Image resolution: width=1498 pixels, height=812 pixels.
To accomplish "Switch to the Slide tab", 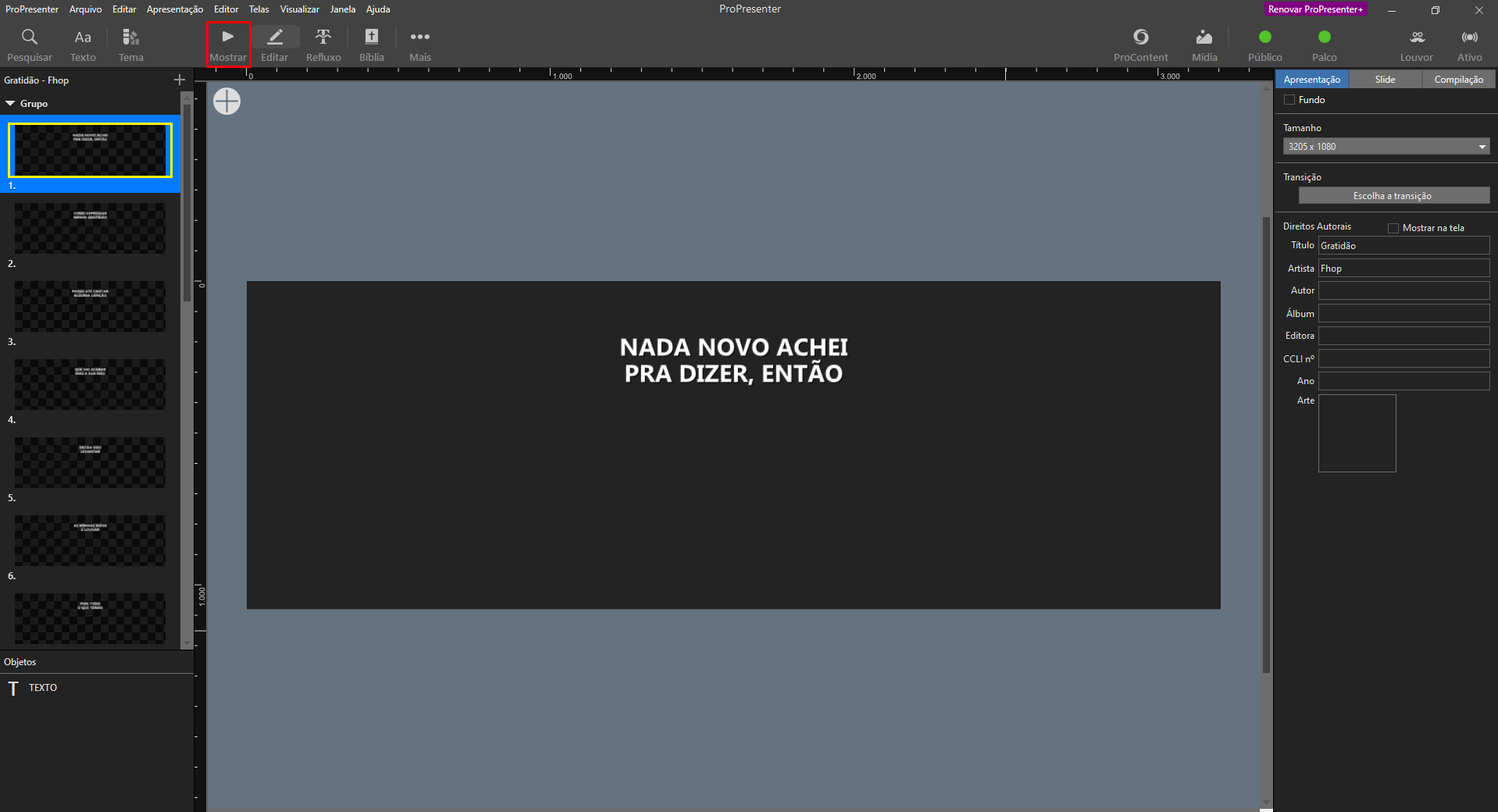I will 1386,80.
